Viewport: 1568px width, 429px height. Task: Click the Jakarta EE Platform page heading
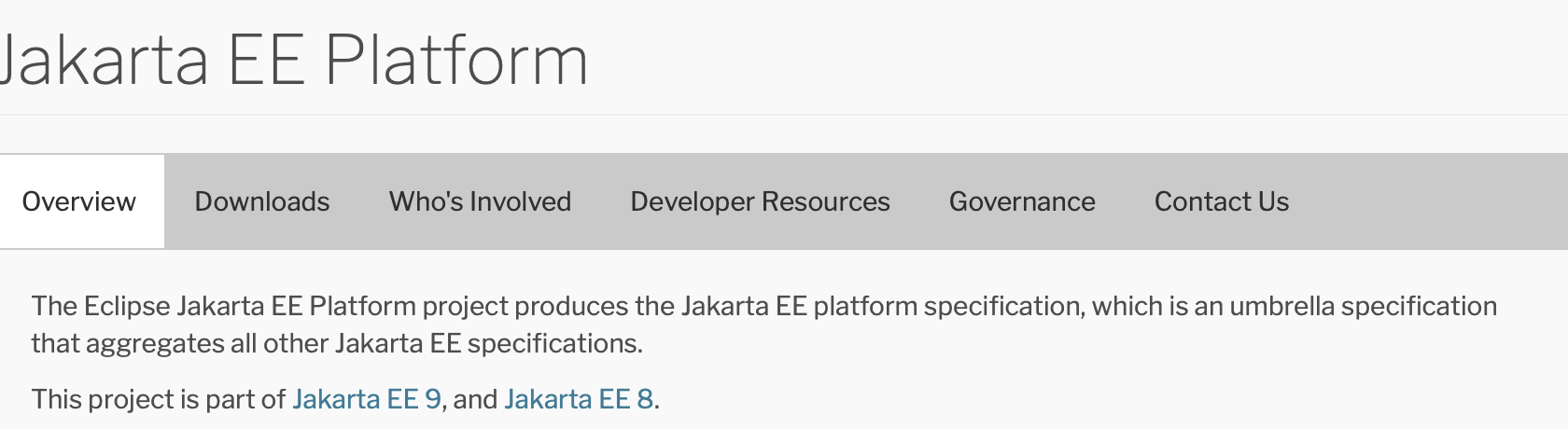[x=292, y=62]
